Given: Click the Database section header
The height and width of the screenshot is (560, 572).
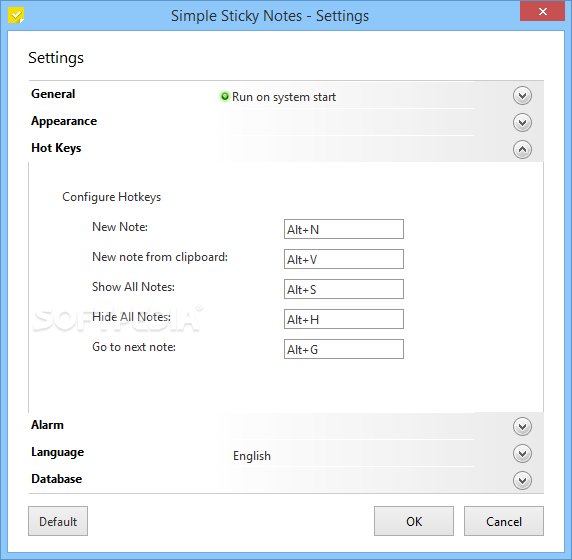Looking at the screenshot, I should [x=57, y=479].
